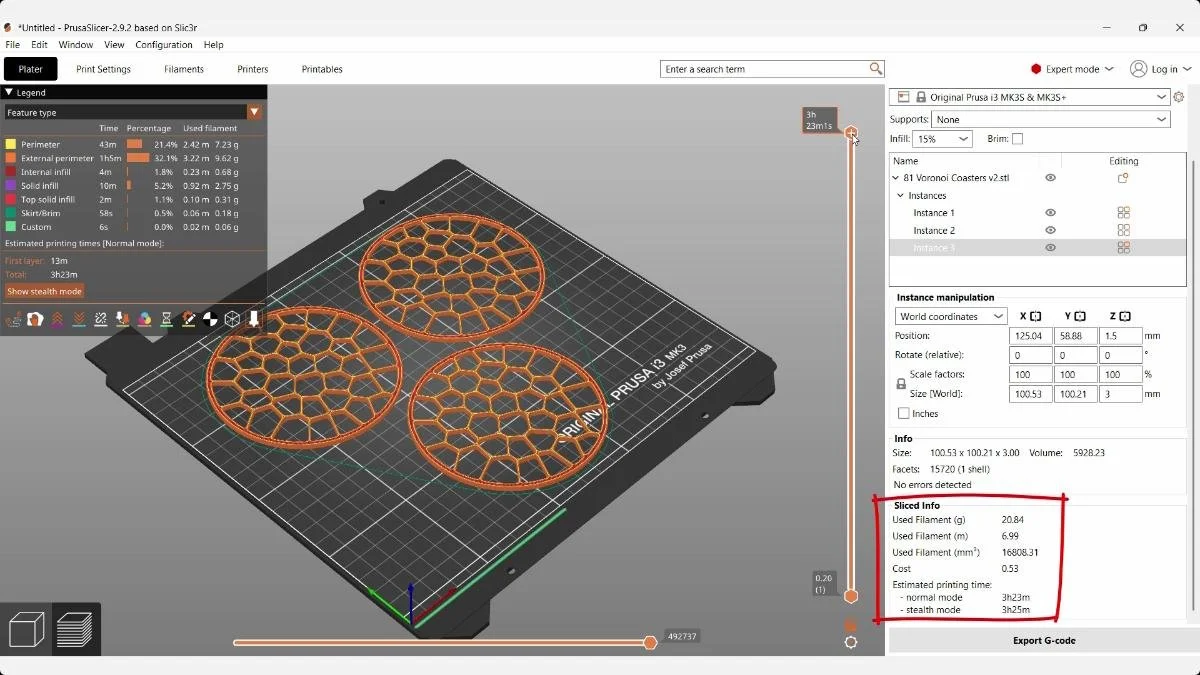Switch to Printers tab
The height and width of the screenshot is (675, 1200).
click(x=253, y=69)
